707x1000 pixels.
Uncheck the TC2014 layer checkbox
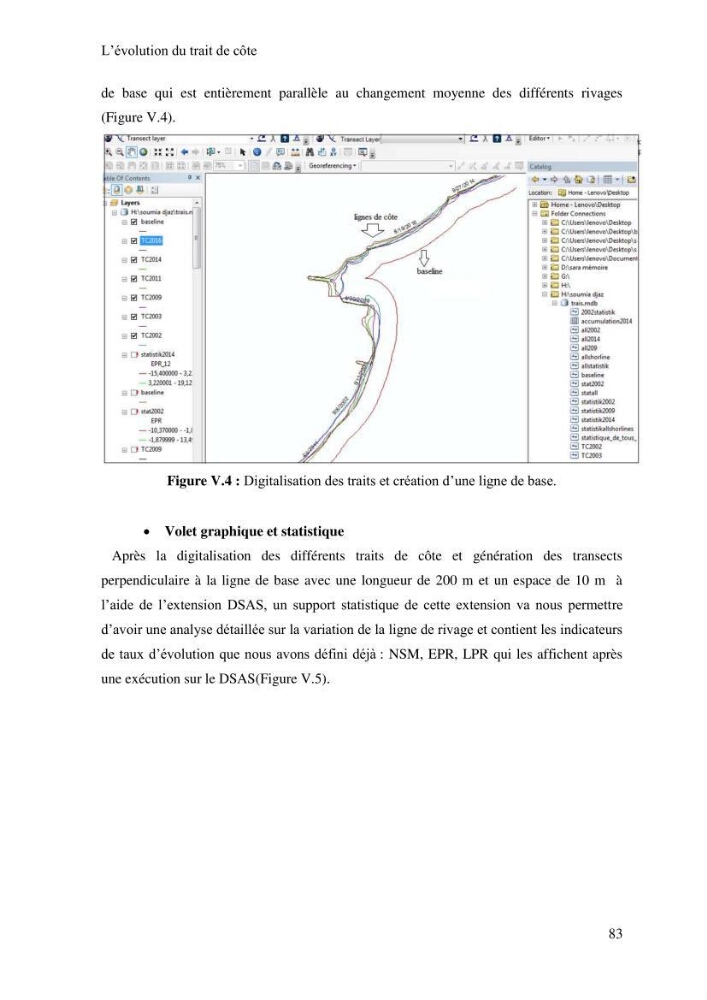click(x=134, y=260)
